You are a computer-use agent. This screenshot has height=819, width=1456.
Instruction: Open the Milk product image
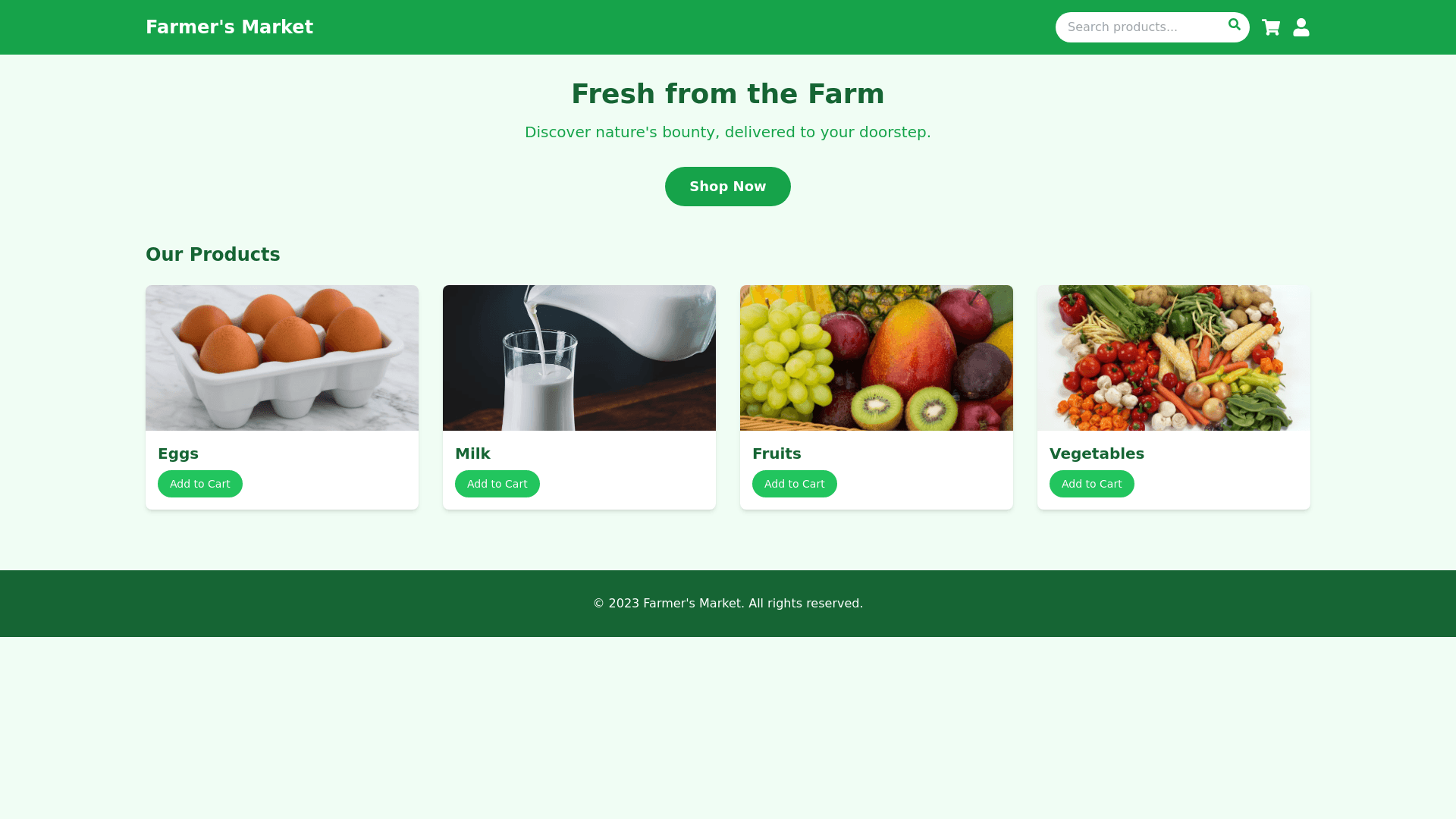(579, 358)
